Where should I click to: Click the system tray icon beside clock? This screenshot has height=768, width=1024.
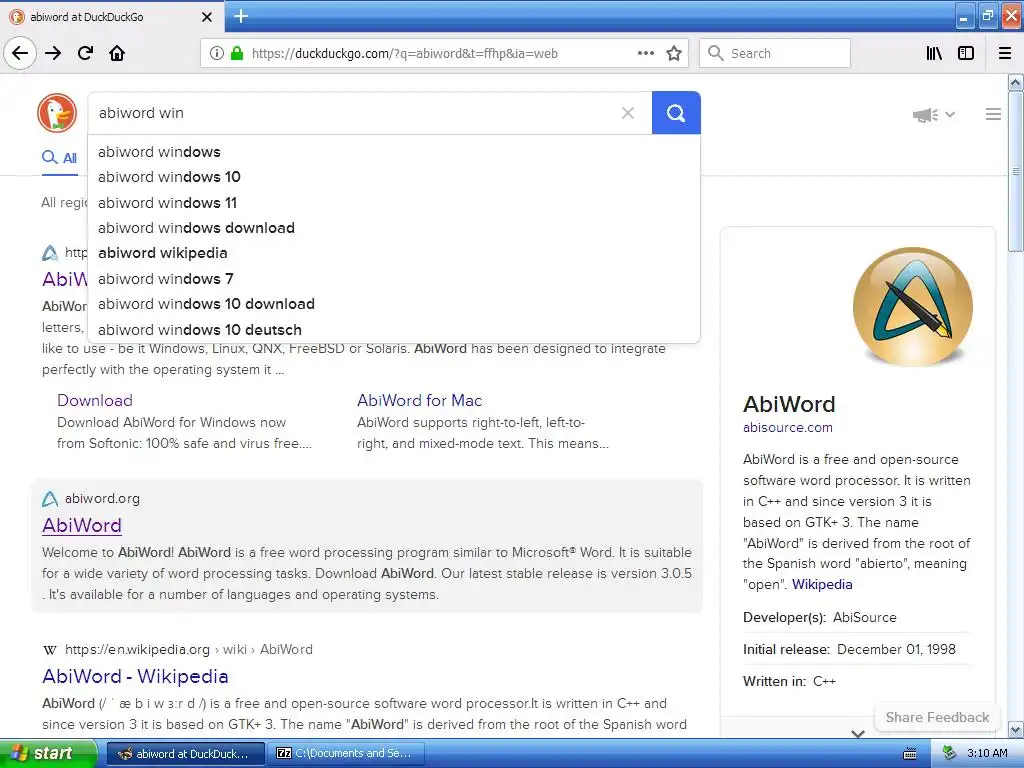(x=948, y=754)
